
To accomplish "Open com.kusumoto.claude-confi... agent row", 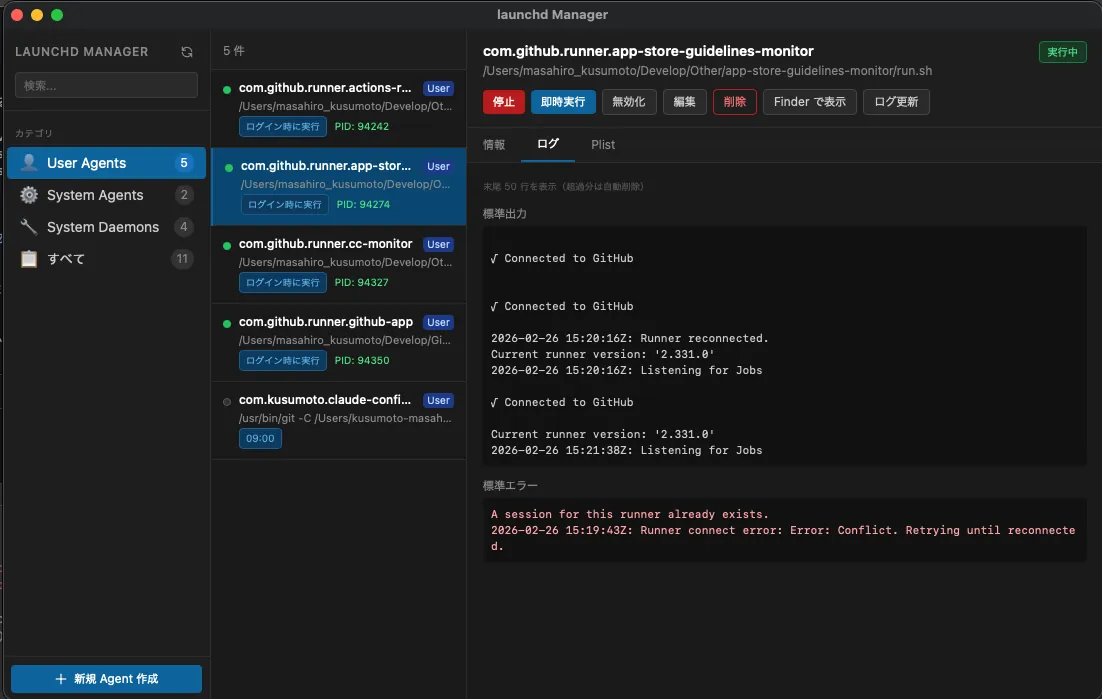I will (339, 420).
